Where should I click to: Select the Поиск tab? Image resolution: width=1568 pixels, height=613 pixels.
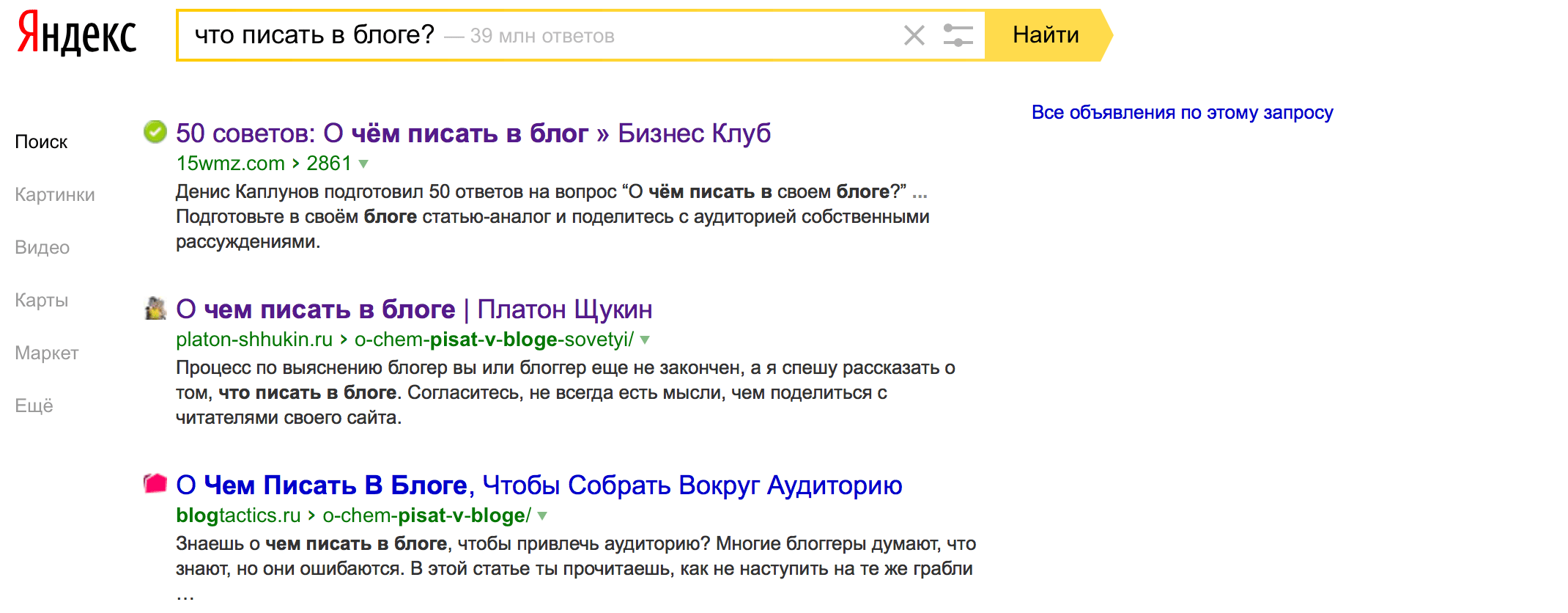coord(41,142)
